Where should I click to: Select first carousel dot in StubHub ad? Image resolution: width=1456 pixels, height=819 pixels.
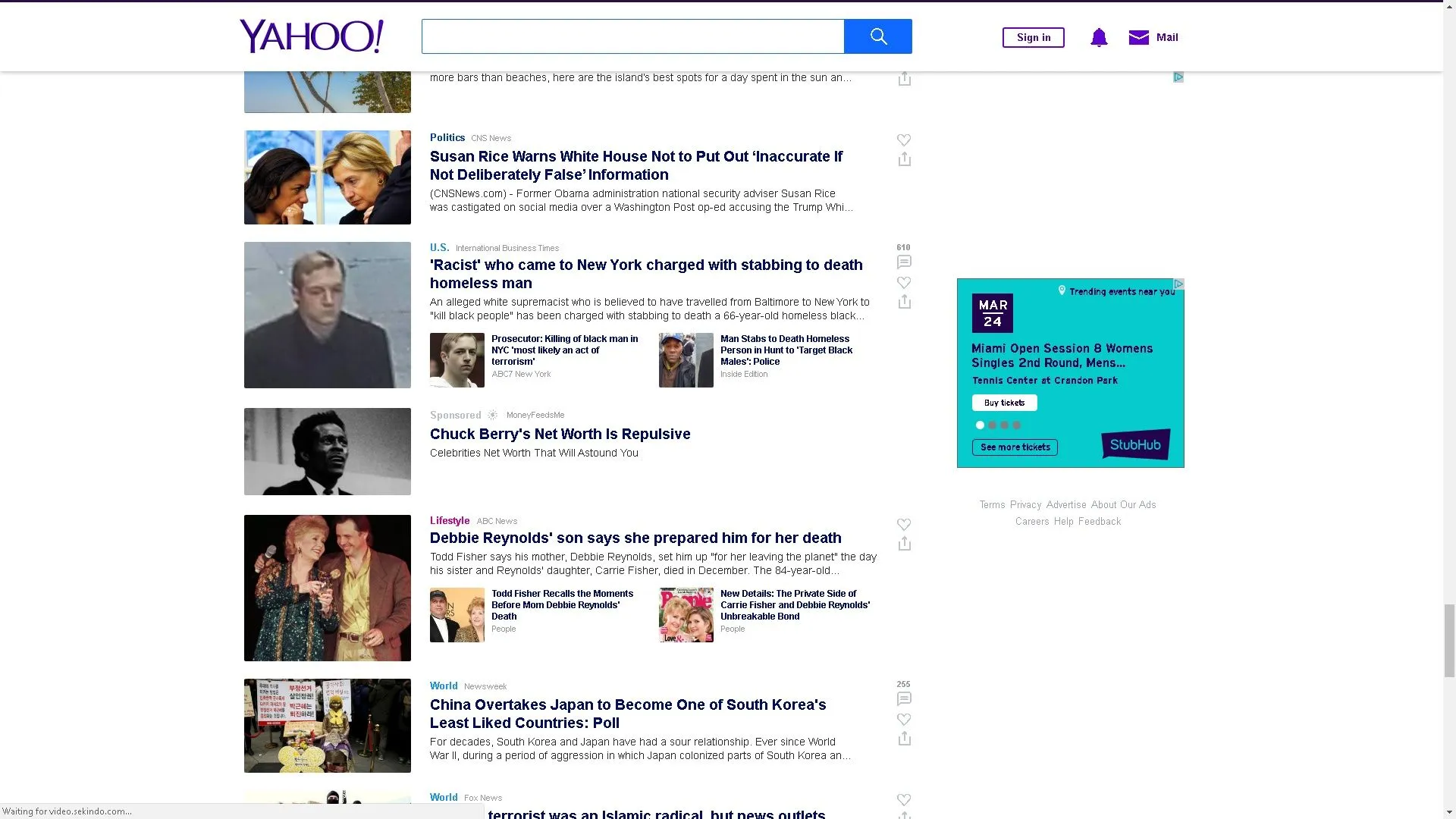tap(980, 425)
